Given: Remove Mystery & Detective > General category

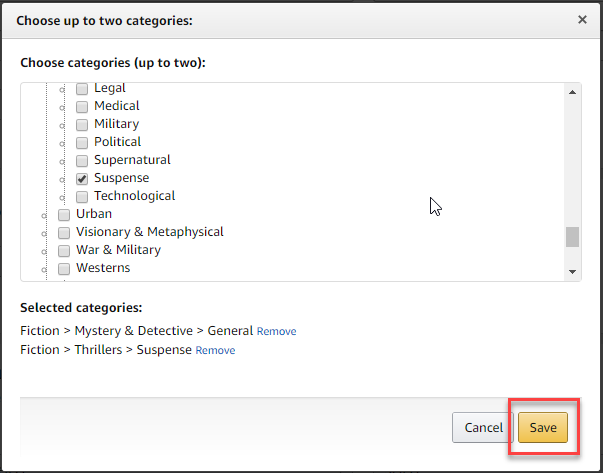Looking at the screenshot, I should (x=277, y=331).
